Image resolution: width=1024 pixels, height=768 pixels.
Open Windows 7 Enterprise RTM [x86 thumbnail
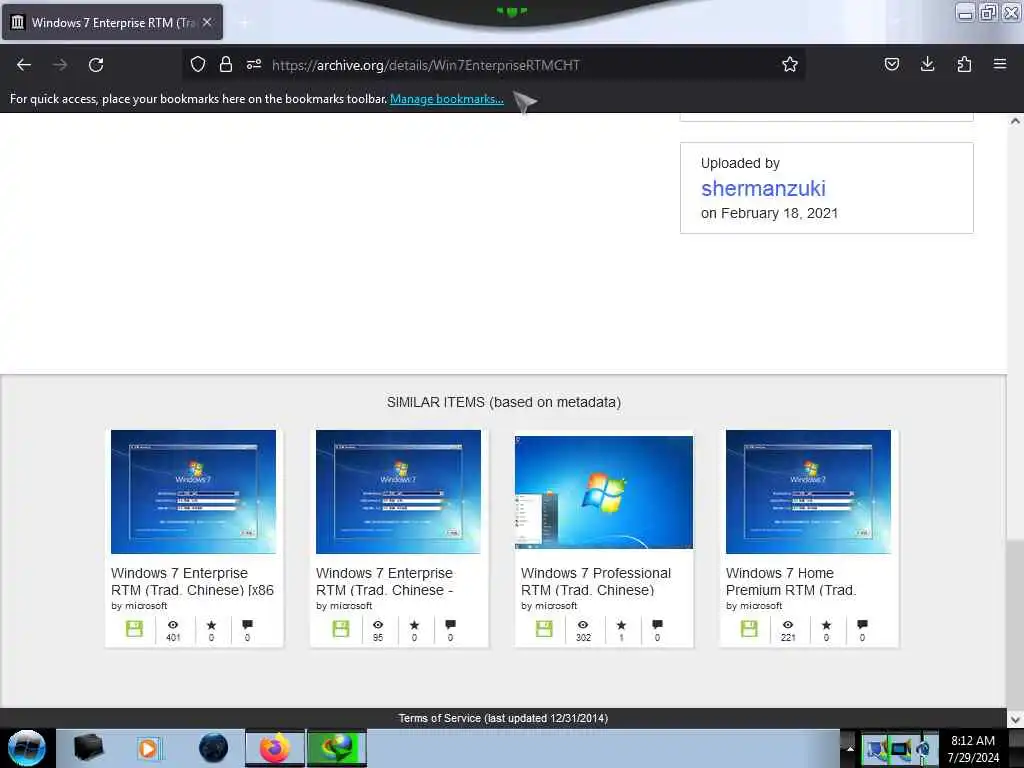pos(193,491)
